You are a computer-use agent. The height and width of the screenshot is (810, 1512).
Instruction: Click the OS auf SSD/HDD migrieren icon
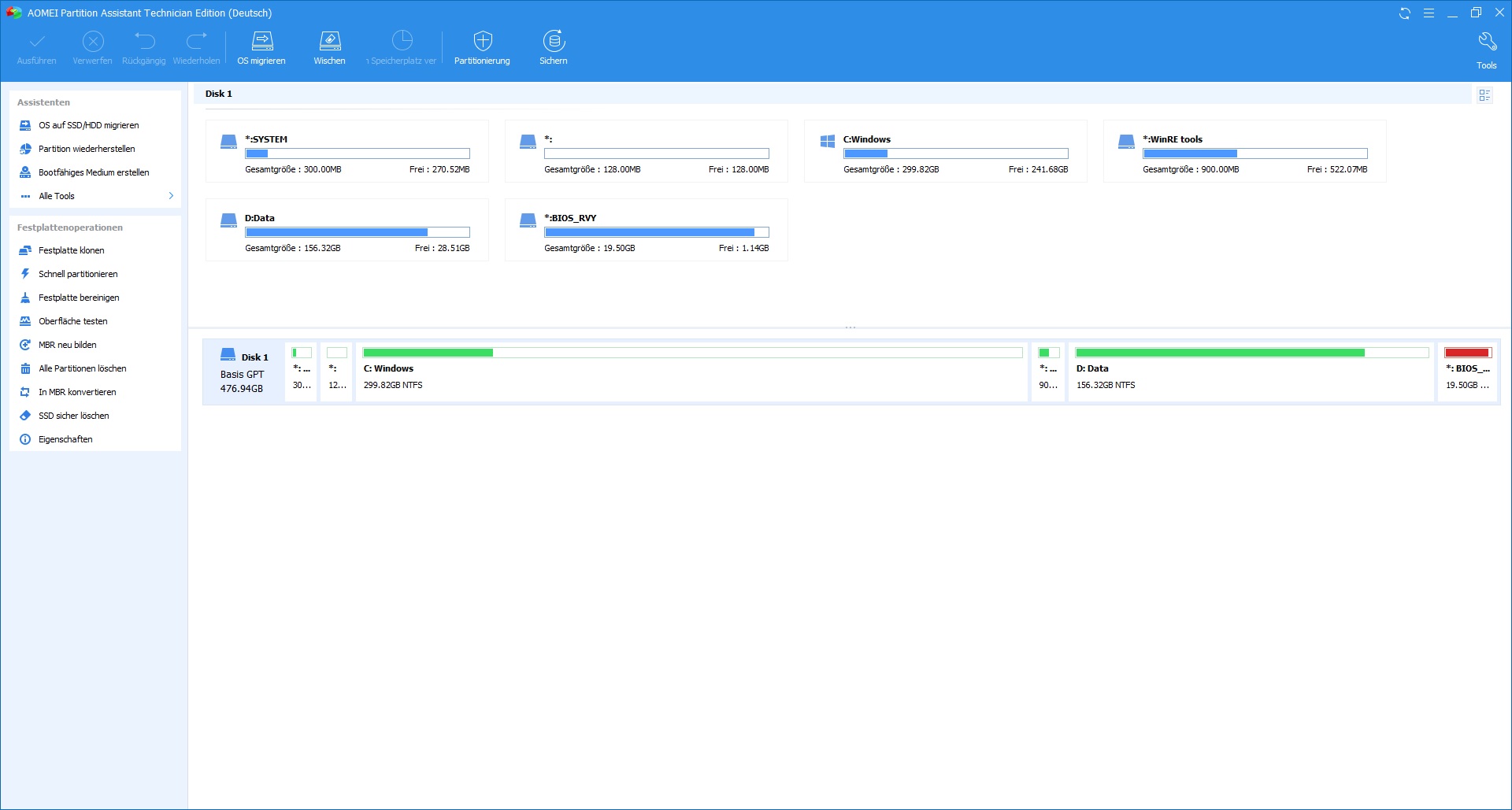click(25, 125)
